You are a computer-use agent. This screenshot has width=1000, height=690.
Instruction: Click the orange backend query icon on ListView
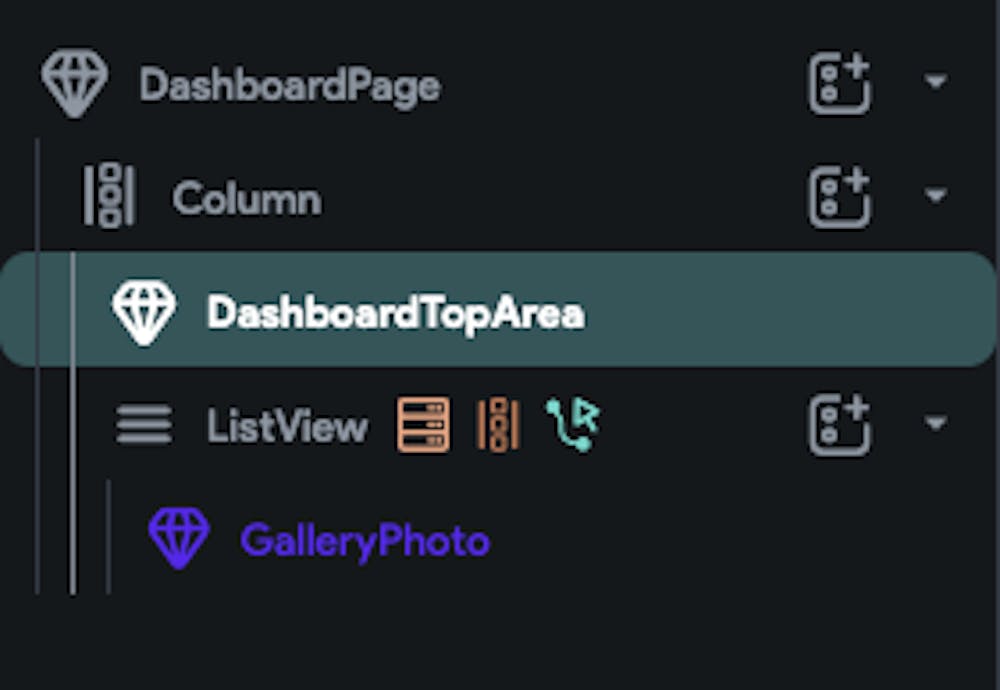(x=424, y=424)
